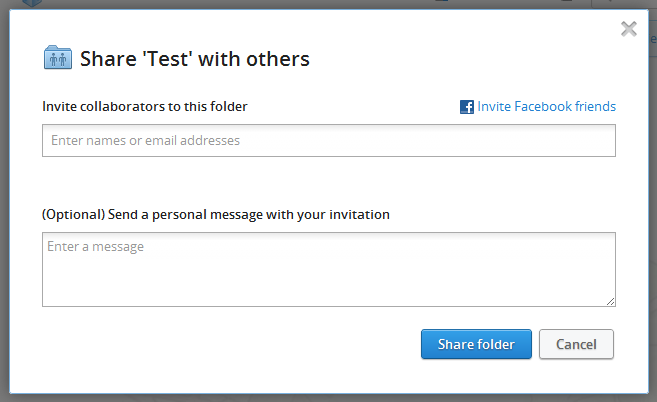Click the dimmed Dropbox logo behind the dialog
The width and height of the screenshot is (657, 402).
tap(34, 3)
